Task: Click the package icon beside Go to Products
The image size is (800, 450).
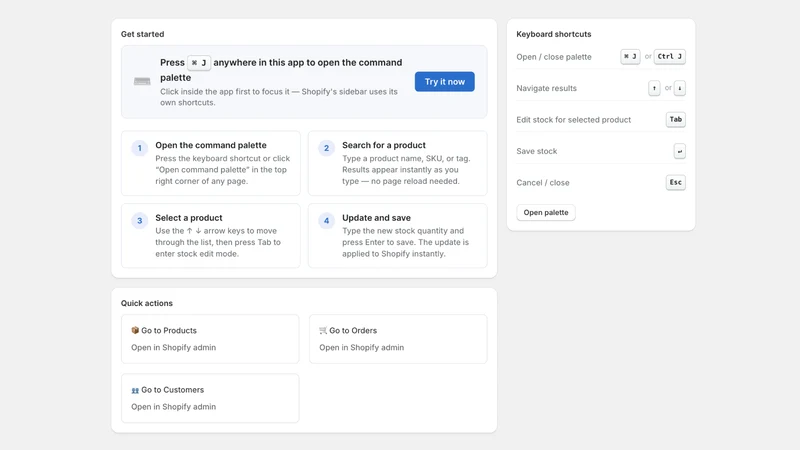Action: pyautogui.click(x=135, y=331)
